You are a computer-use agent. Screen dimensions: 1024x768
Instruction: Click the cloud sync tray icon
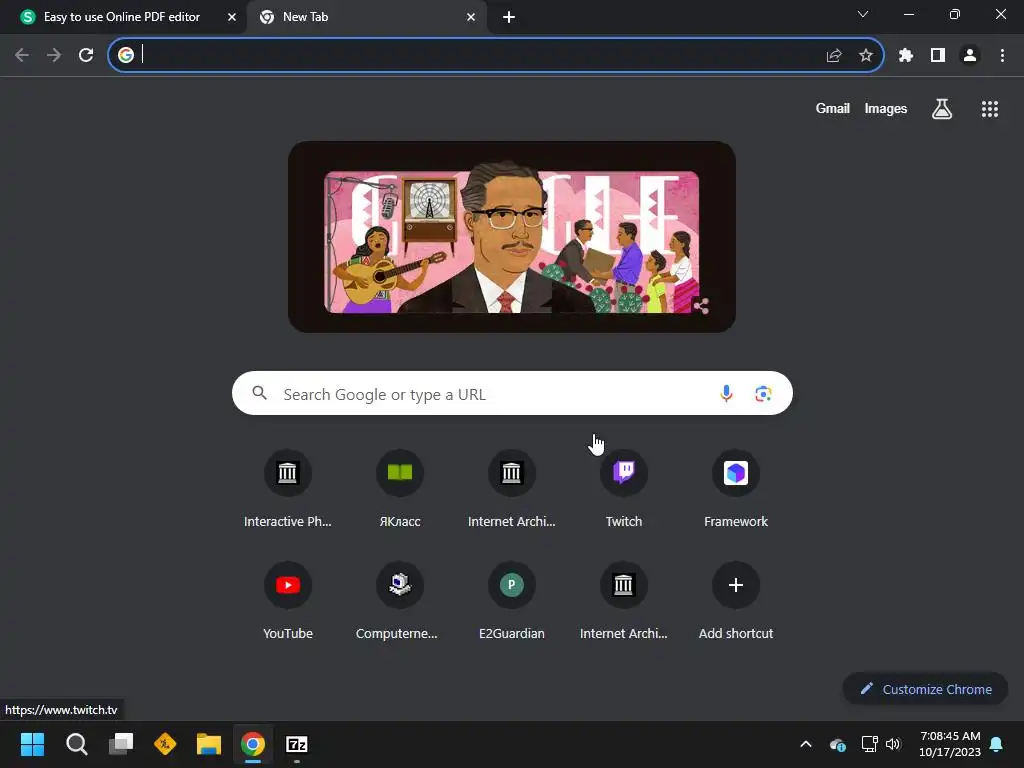pyautogui.click(x=838, y=744)
